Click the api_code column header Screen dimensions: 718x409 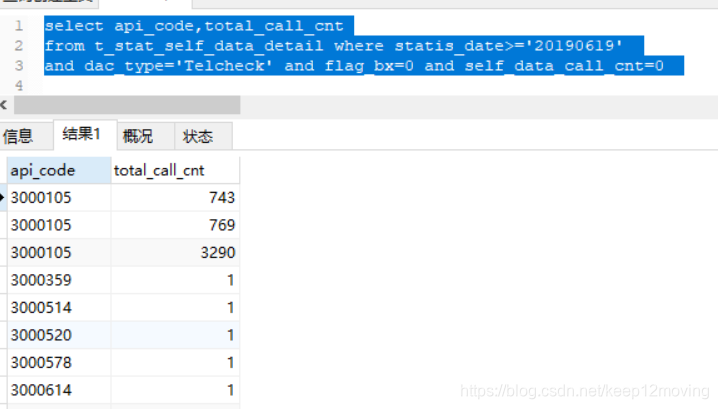click(59, 170)
